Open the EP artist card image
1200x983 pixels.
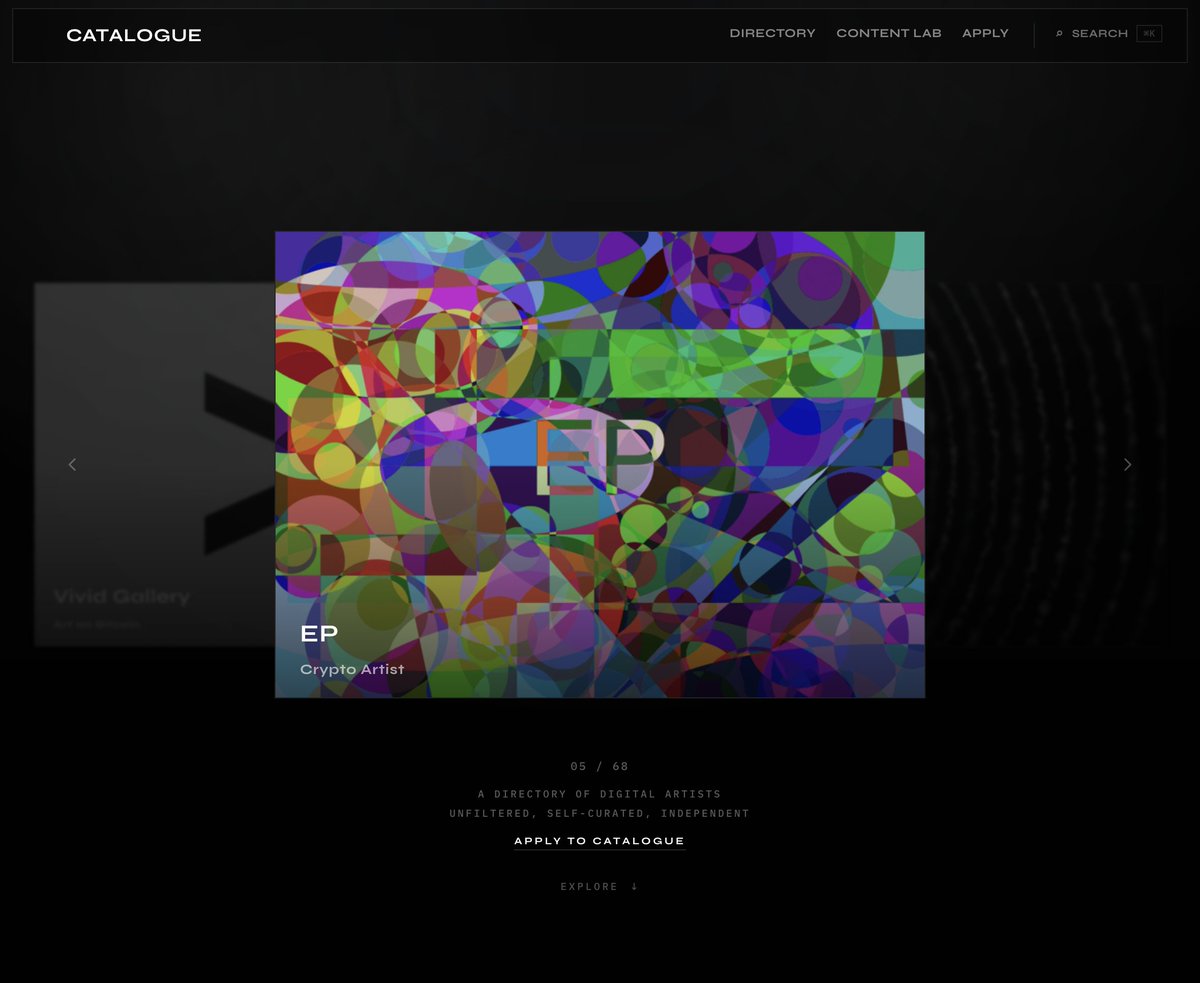tap(600, 464)
